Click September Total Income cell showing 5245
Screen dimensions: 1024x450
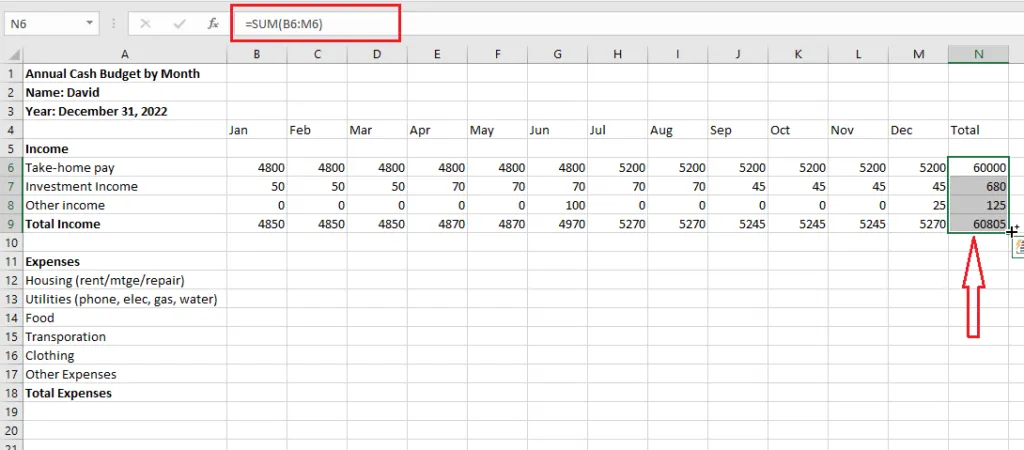click(x=737, y=224)
